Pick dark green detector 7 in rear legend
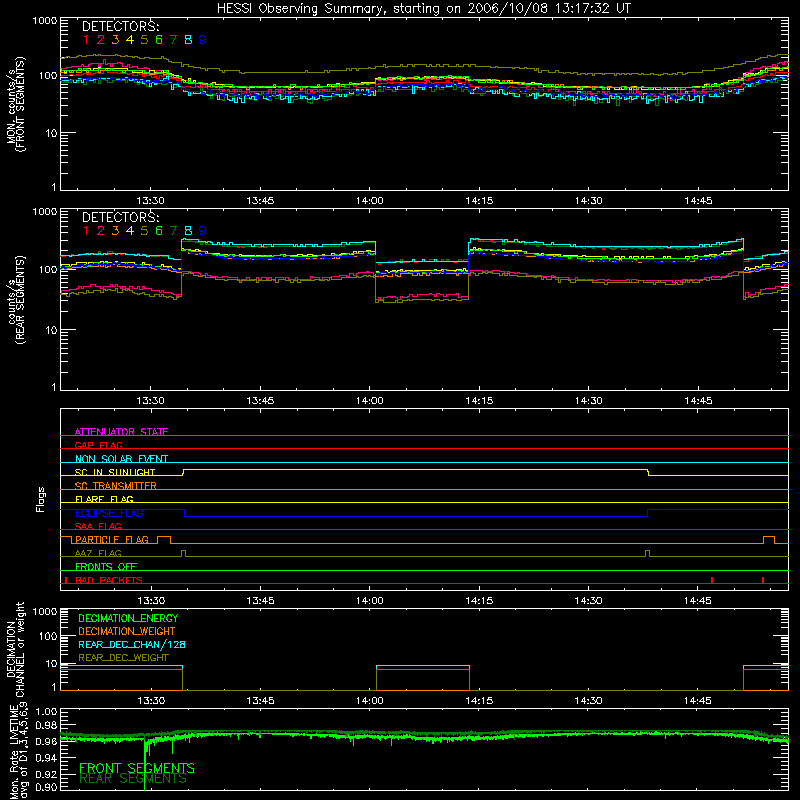 tap(173, 231)
